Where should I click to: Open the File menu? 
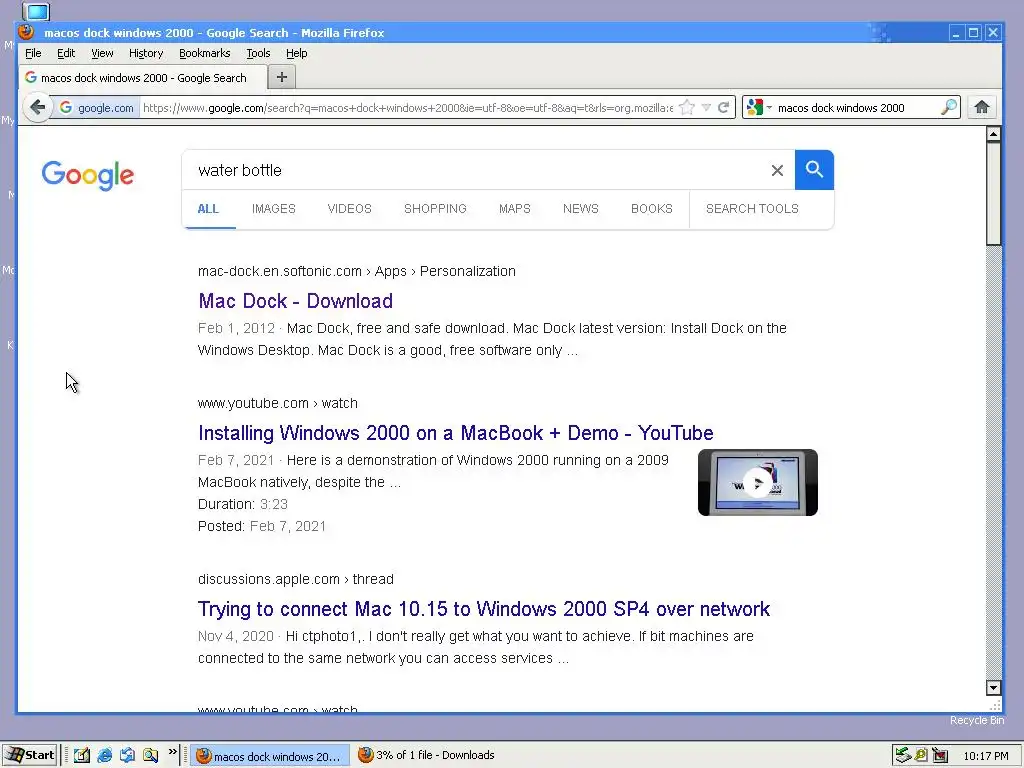click(x=33, y=54)
